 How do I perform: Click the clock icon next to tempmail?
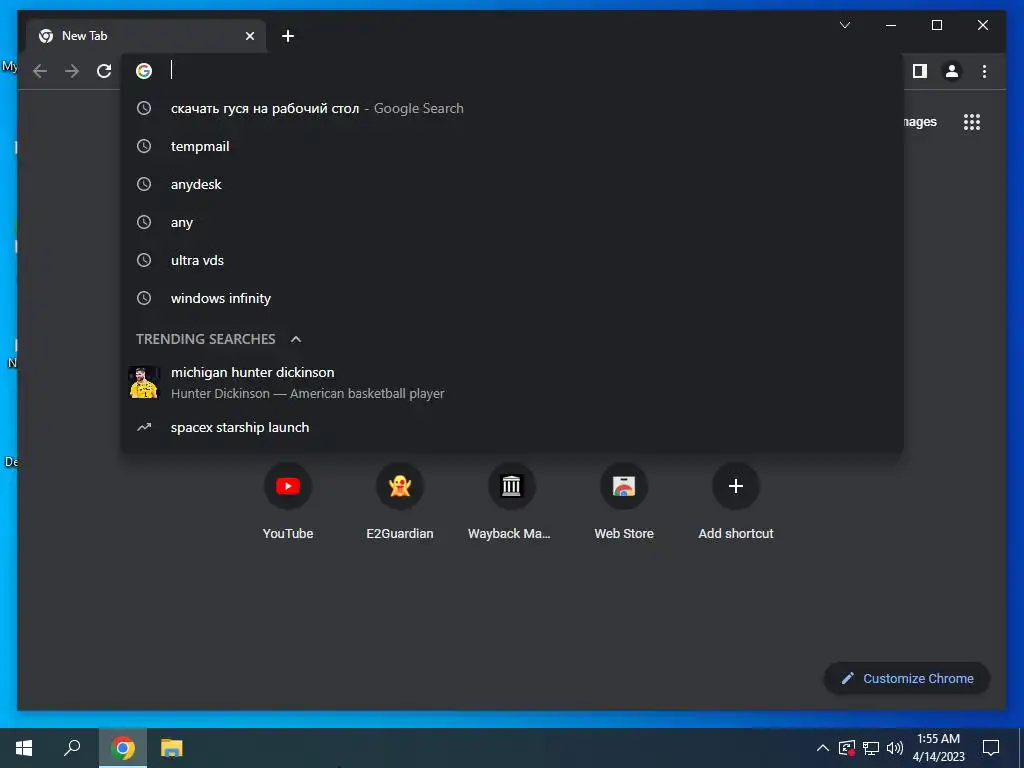[x=144, y=146]
